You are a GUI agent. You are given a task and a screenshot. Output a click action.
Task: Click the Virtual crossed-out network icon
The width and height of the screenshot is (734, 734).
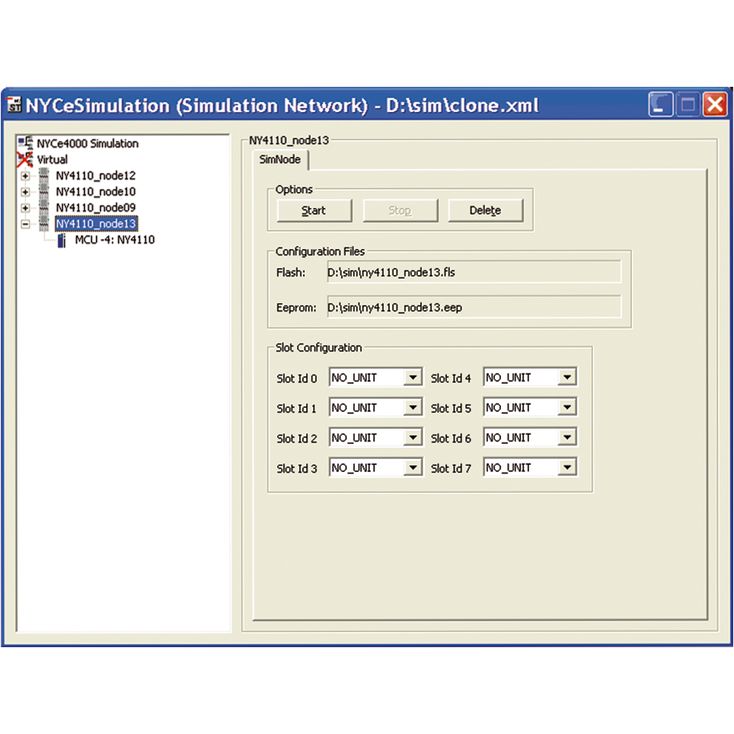click(x=25, y=159)
